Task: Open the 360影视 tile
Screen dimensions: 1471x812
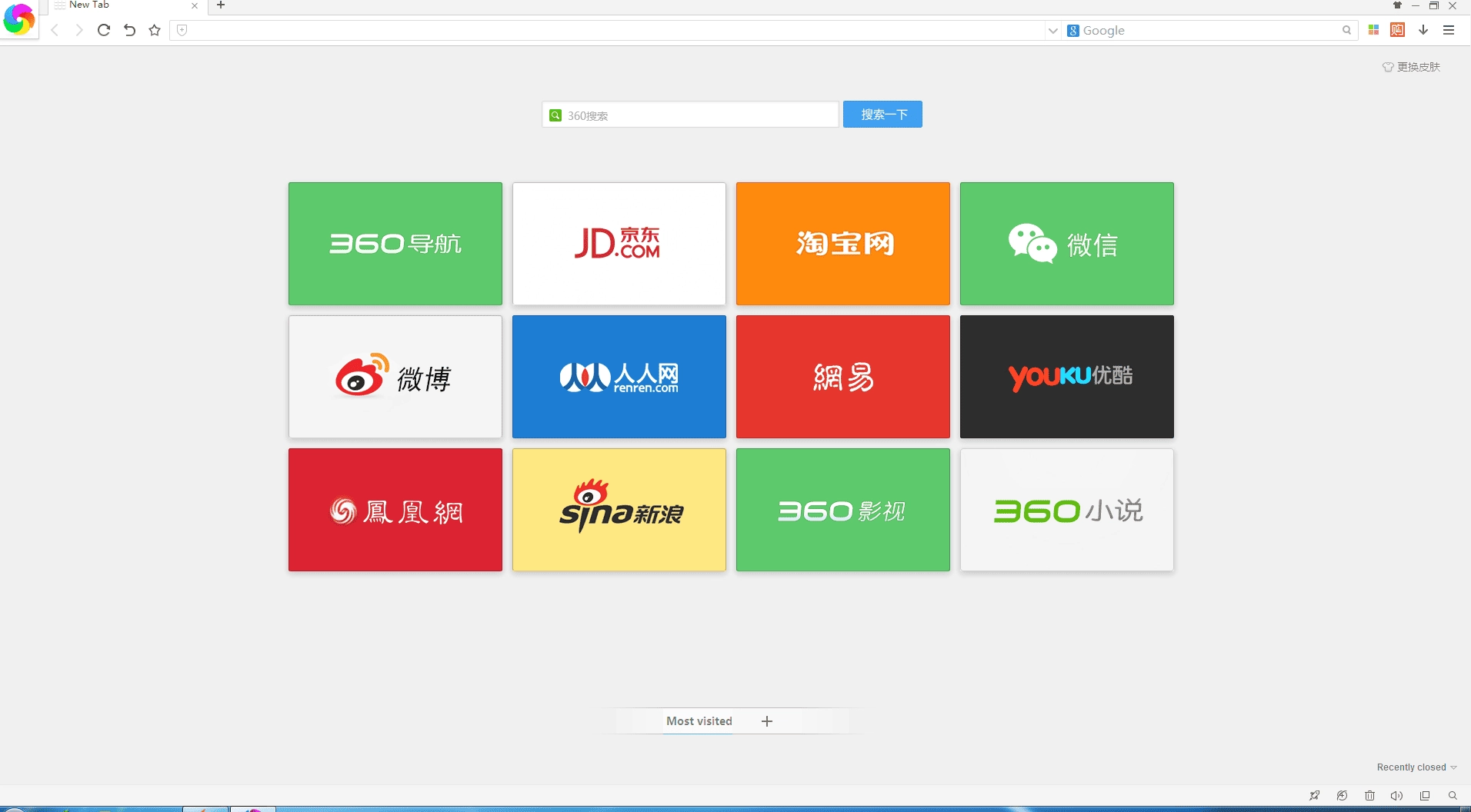Action: tap(843, 510)
